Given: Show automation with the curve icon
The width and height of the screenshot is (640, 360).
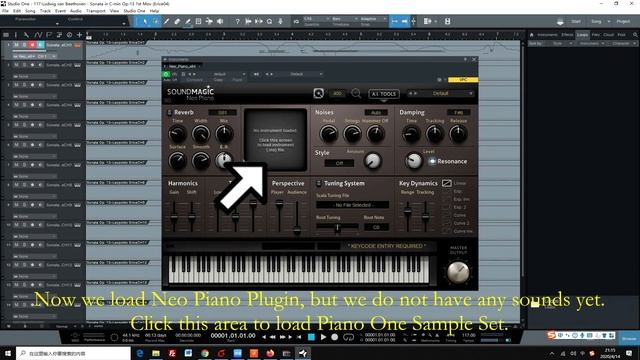Looking at the screenshot, I should [x=38, y=35].
